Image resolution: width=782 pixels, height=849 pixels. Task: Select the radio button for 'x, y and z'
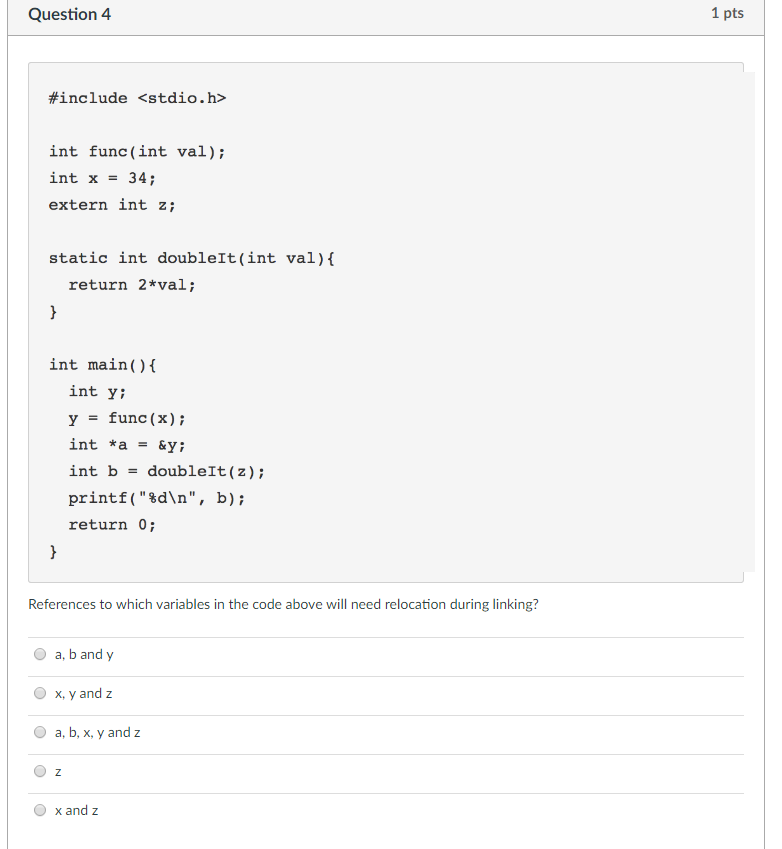coord(39,692)
